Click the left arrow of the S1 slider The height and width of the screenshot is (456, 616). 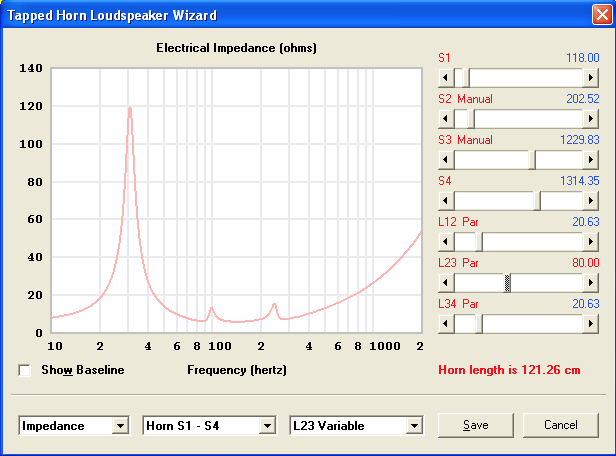coord(446,78)
